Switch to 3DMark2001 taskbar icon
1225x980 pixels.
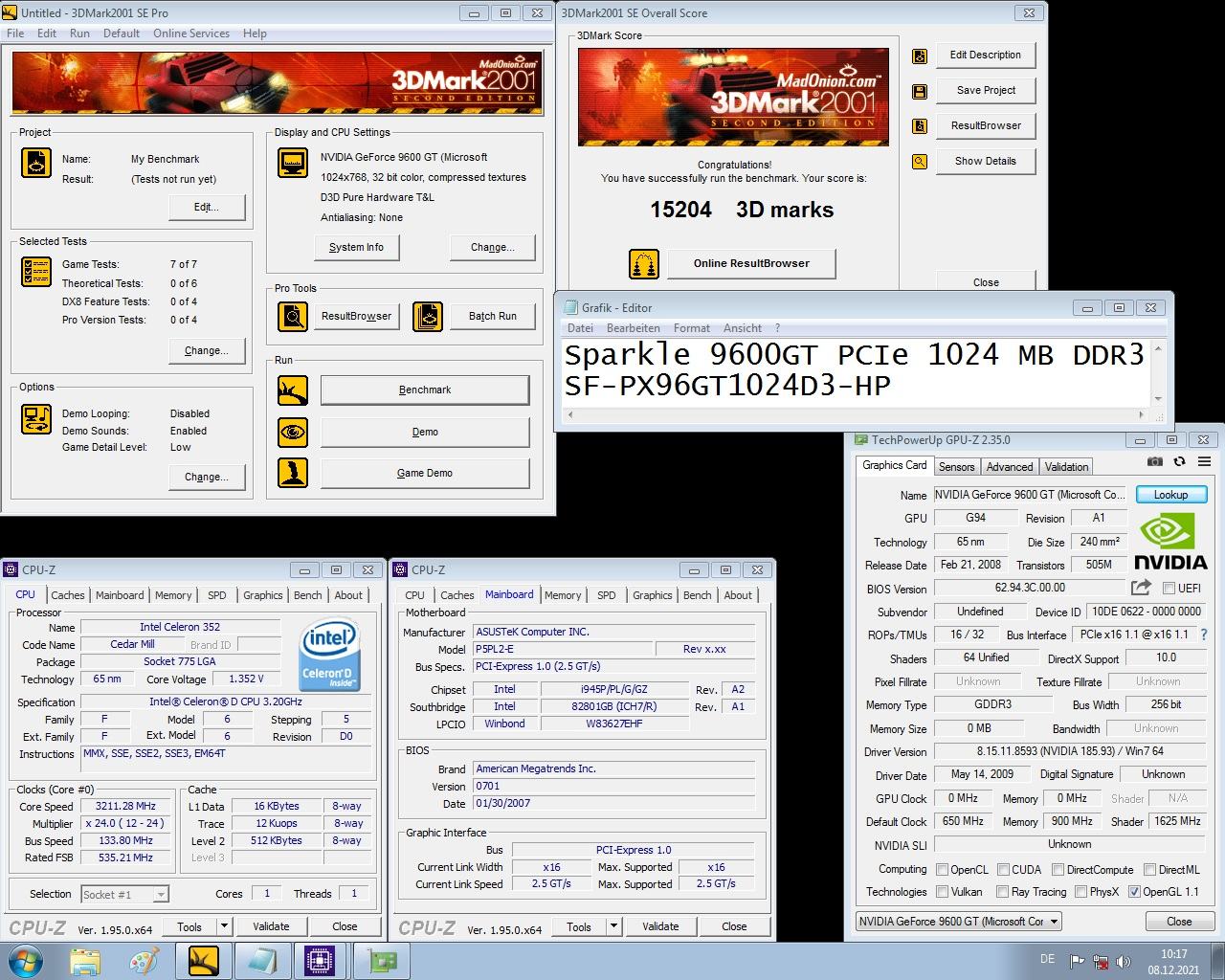coord(203,961)
